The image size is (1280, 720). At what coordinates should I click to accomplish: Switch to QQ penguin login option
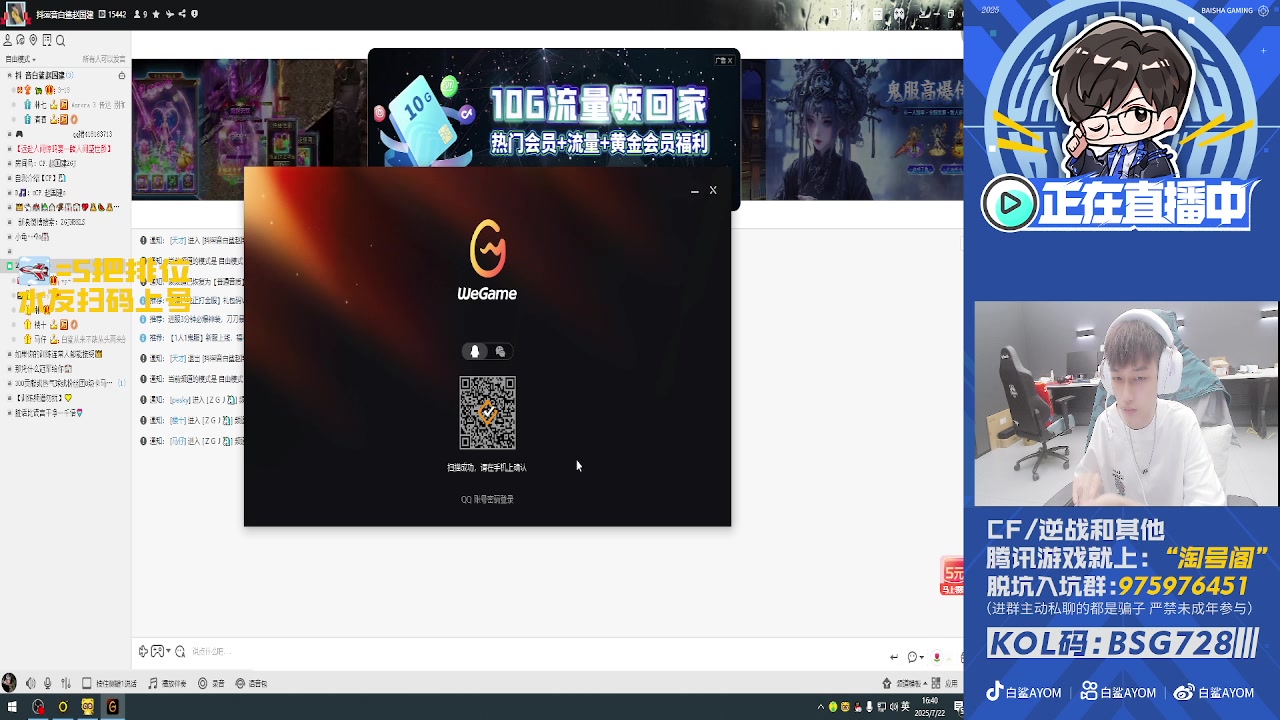[475, 351]
